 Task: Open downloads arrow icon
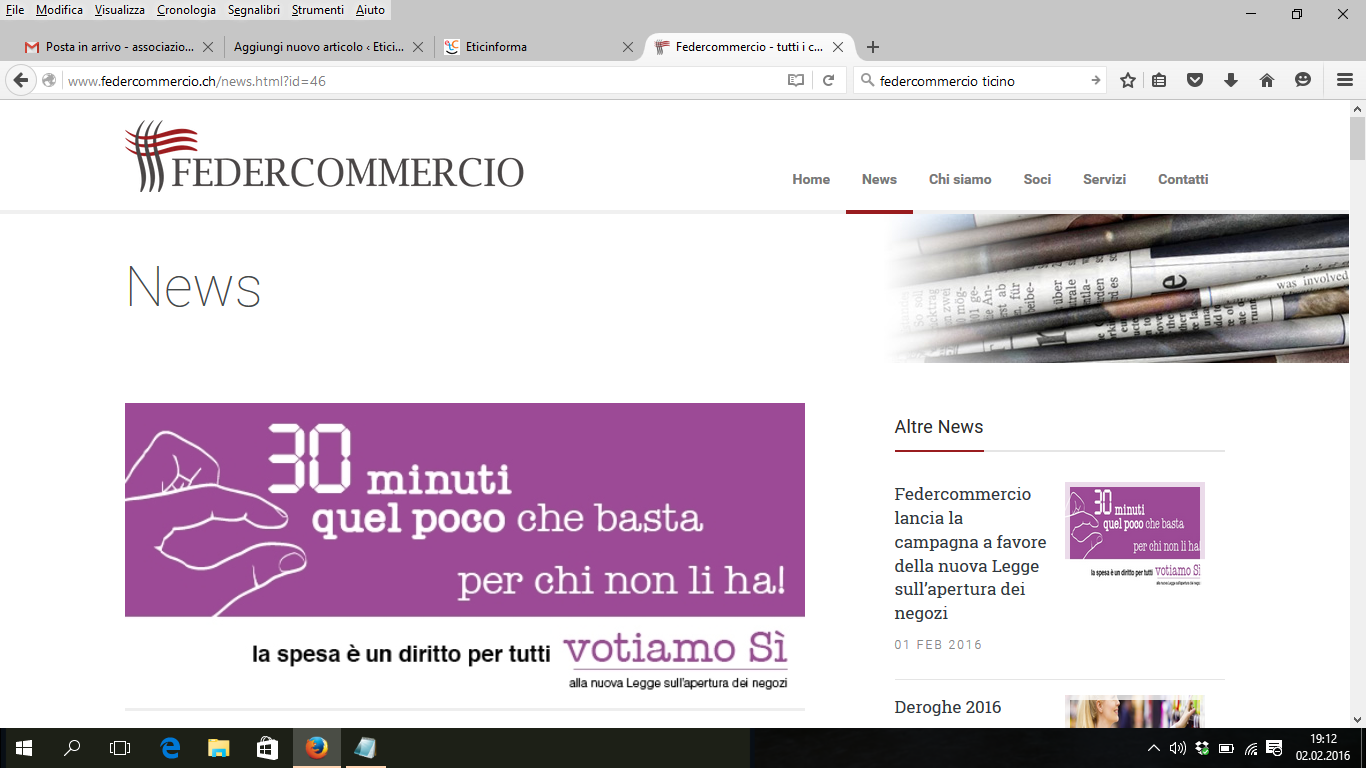click(x=1231, y=81)
